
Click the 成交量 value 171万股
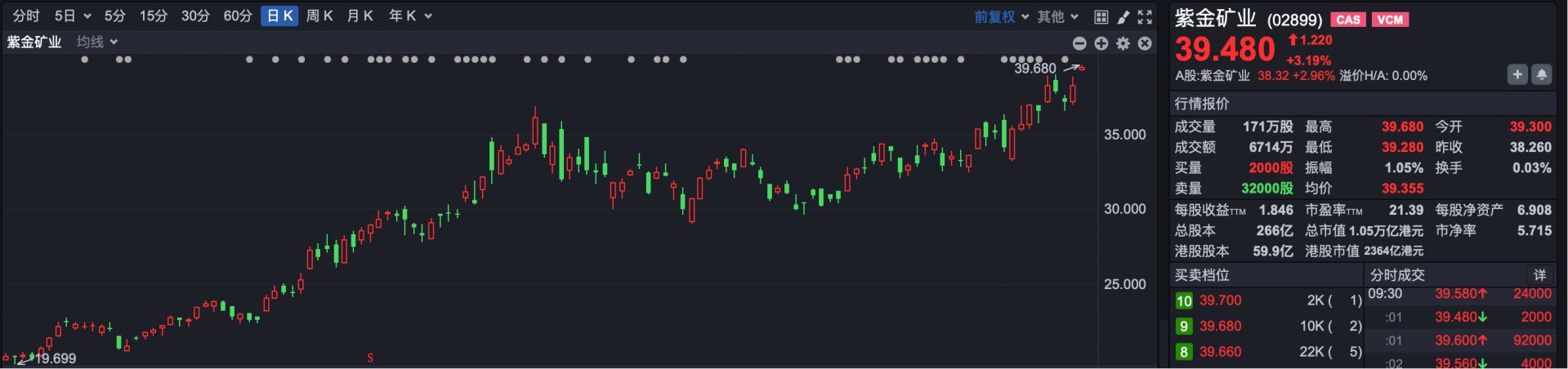1267,127
